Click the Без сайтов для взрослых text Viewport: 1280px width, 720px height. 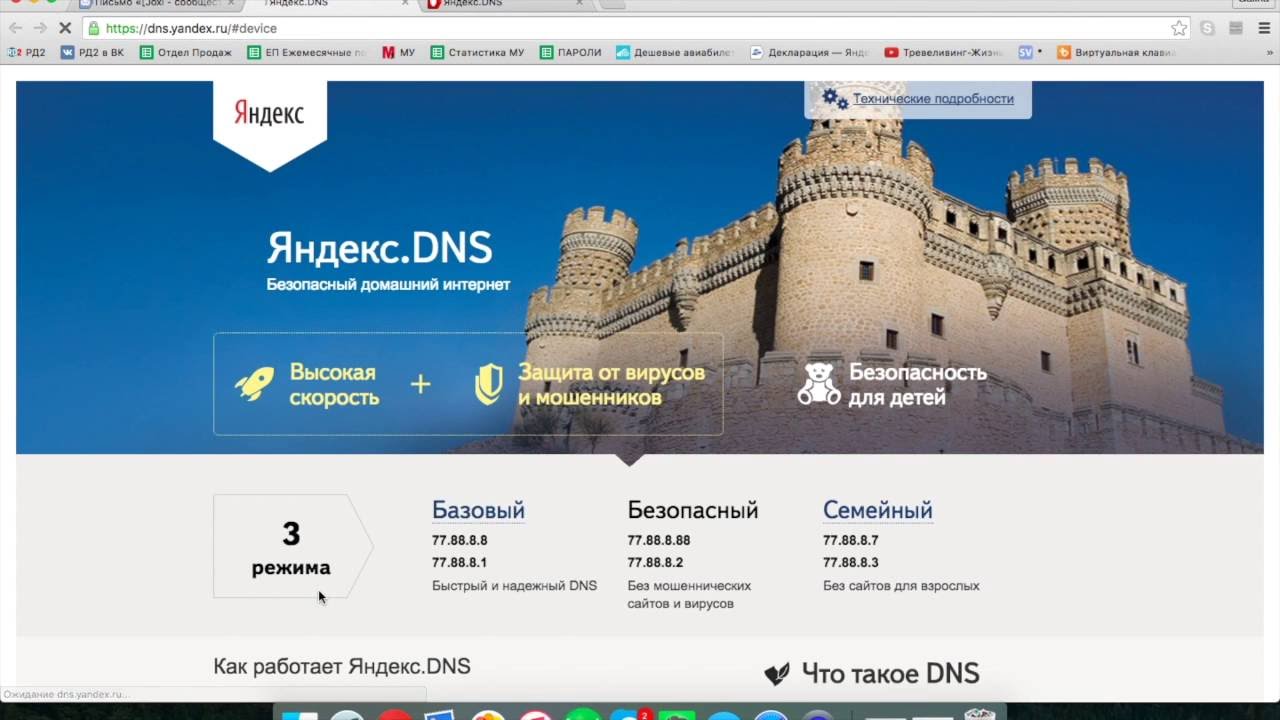tap(901, 586)
